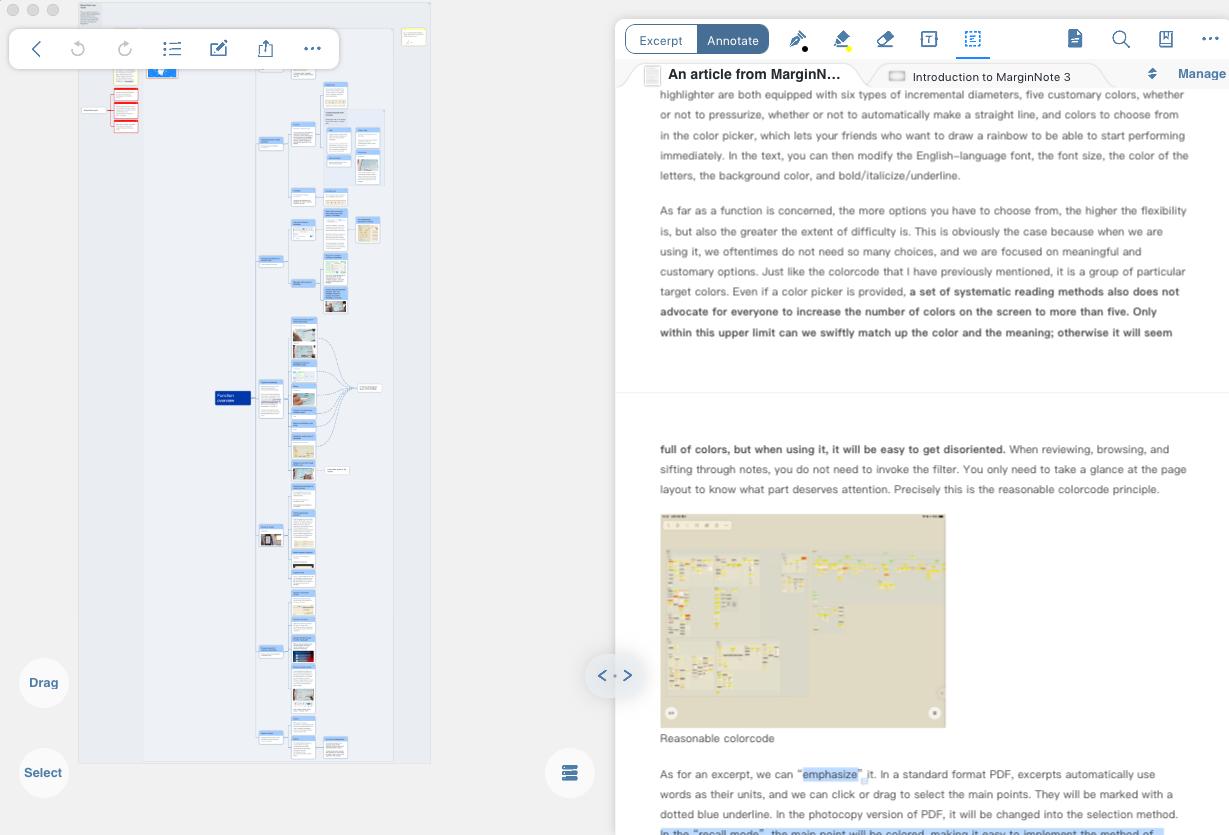Open the document search magnifier
1229x835 pixels.
coord(1121,40)
